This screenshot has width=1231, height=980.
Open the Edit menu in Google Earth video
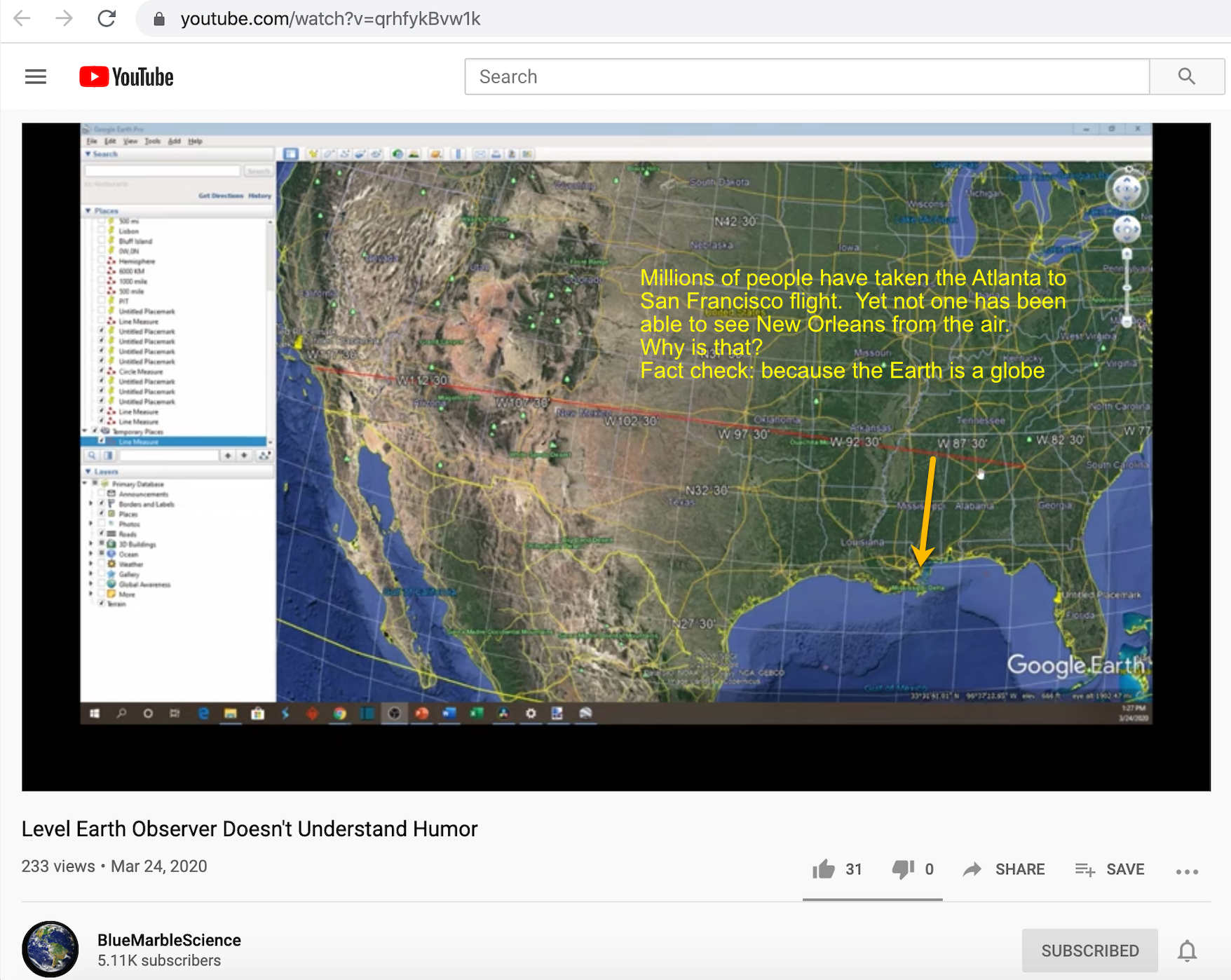109,141
